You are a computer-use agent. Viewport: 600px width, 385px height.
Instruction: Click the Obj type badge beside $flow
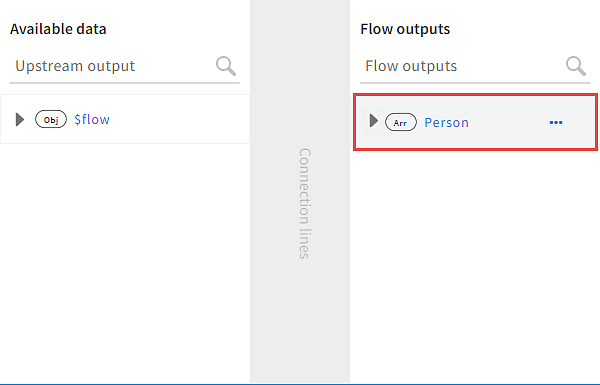(x=51, y=119)
